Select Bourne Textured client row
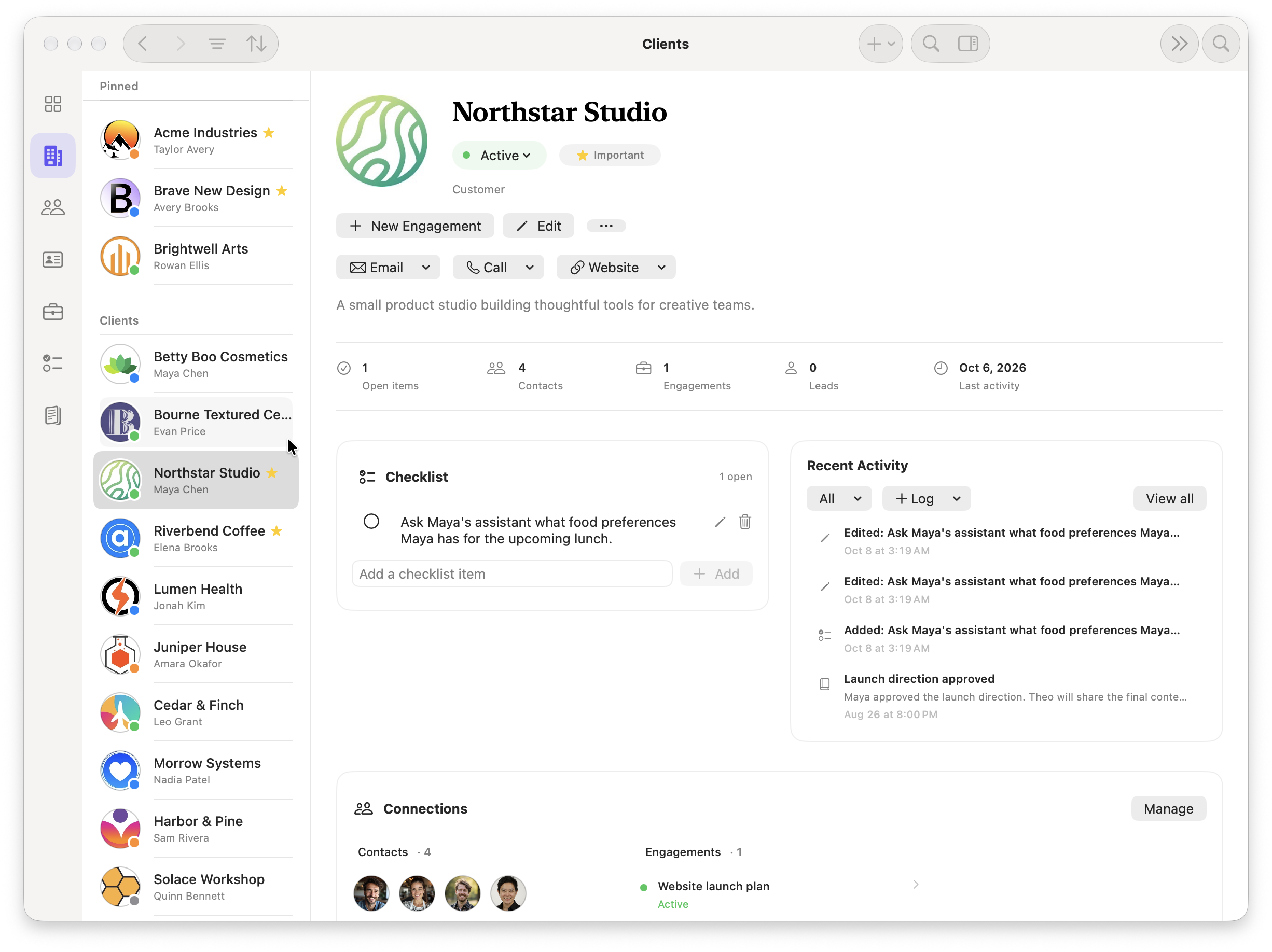This screenshot has height=952, width=1272. tap(196, 422)
